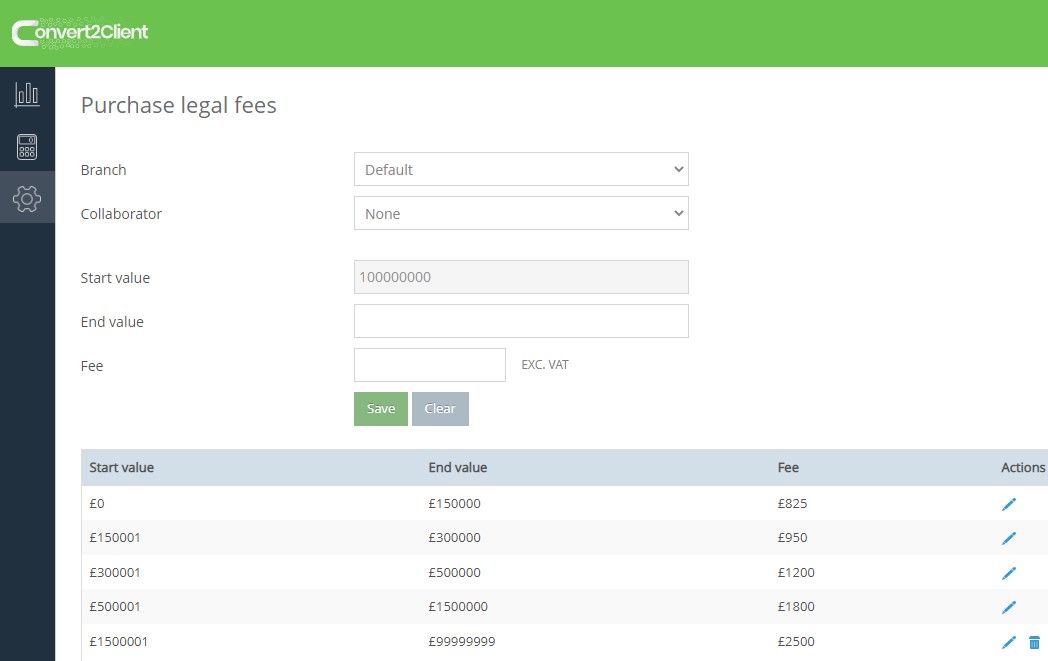Edit the £0 to £150000 fee band
This screenshot has width=1048, height=661.
coord(1009,503)
